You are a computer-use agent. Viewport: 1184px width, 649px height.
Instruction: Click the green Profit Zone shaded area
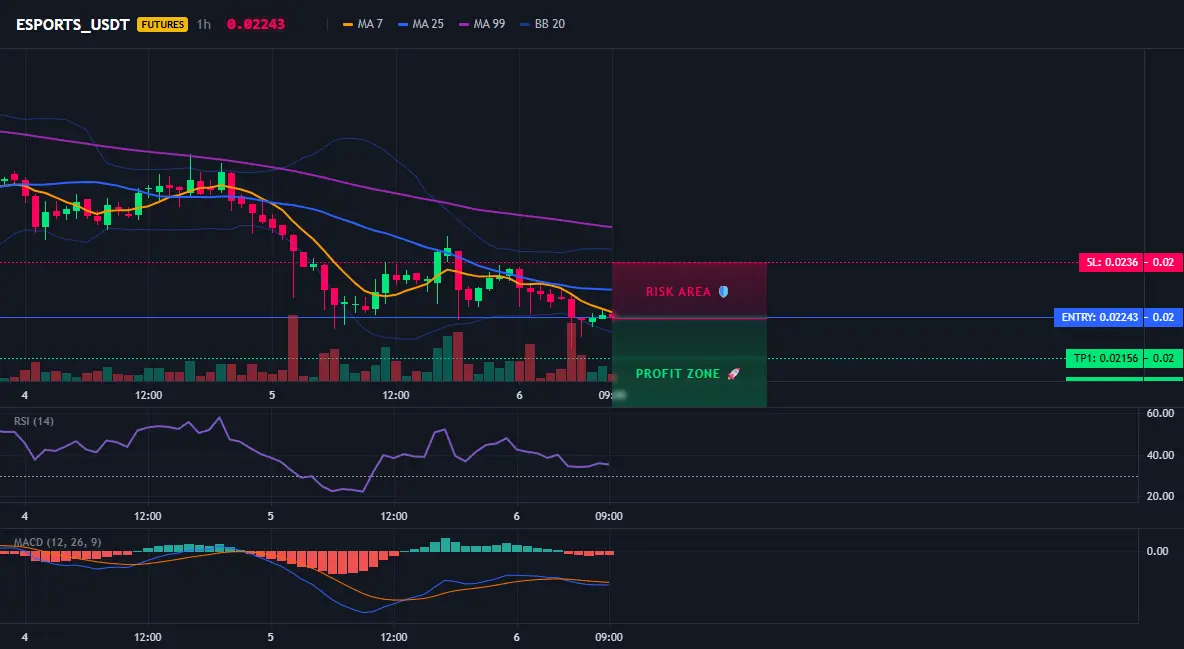click(x=689, y=363)
